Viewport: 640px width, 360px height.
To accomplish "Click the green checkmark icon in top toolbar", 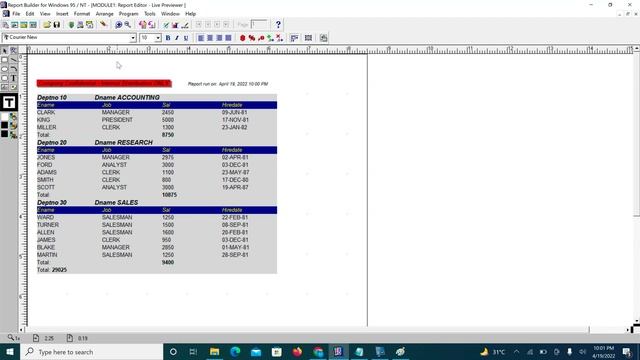I will coord(166,25).
